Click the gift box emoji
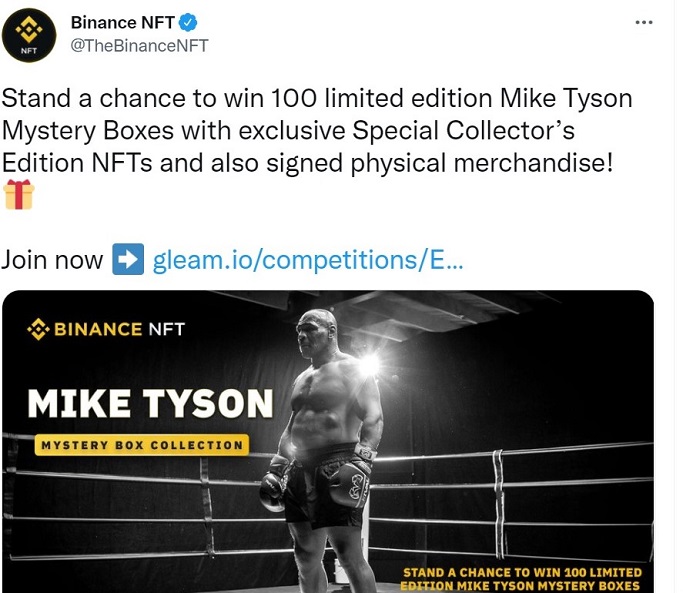This screenshot has height=593, width=683. pyautogui.click(x=19, y=194)
